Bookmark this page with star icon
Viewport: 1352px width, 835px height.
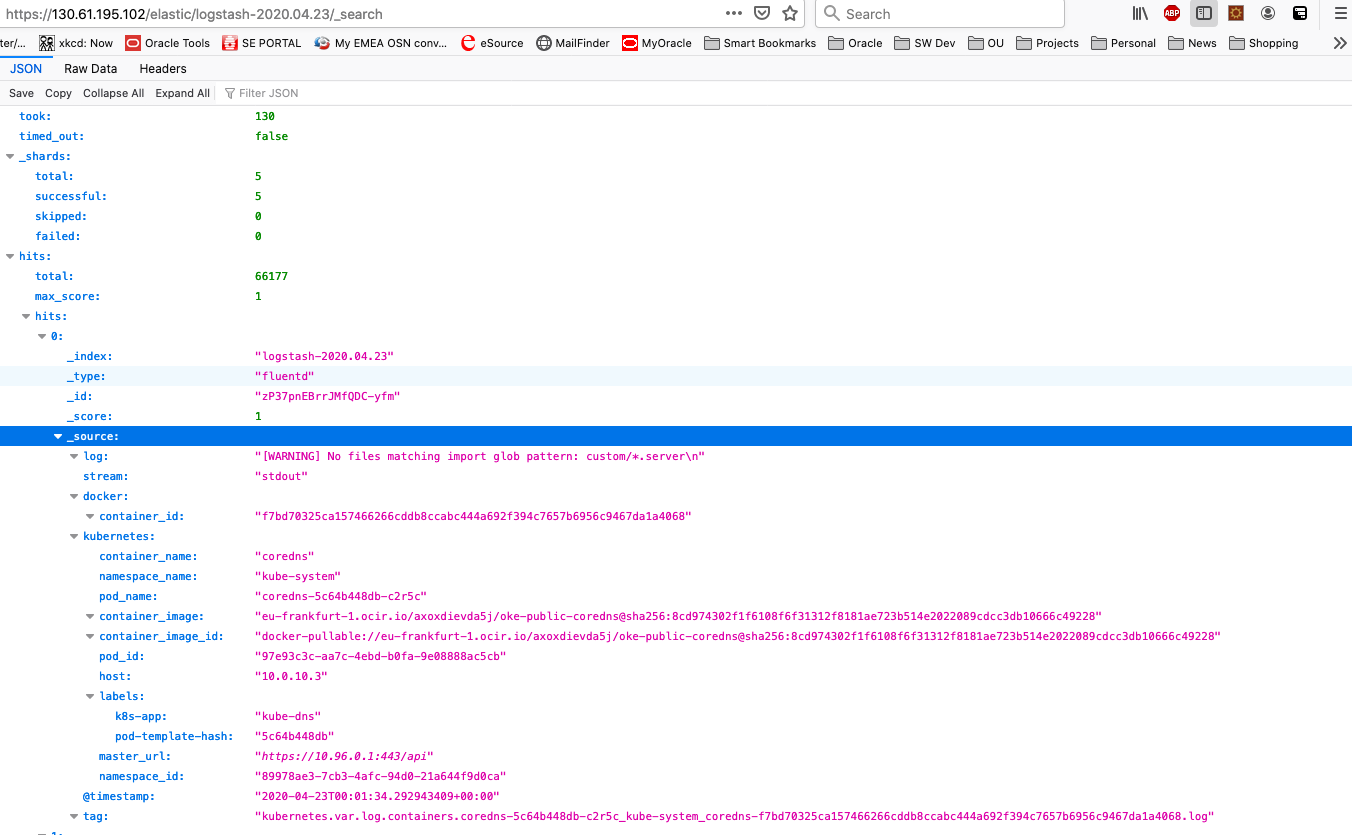click(790, 14)
